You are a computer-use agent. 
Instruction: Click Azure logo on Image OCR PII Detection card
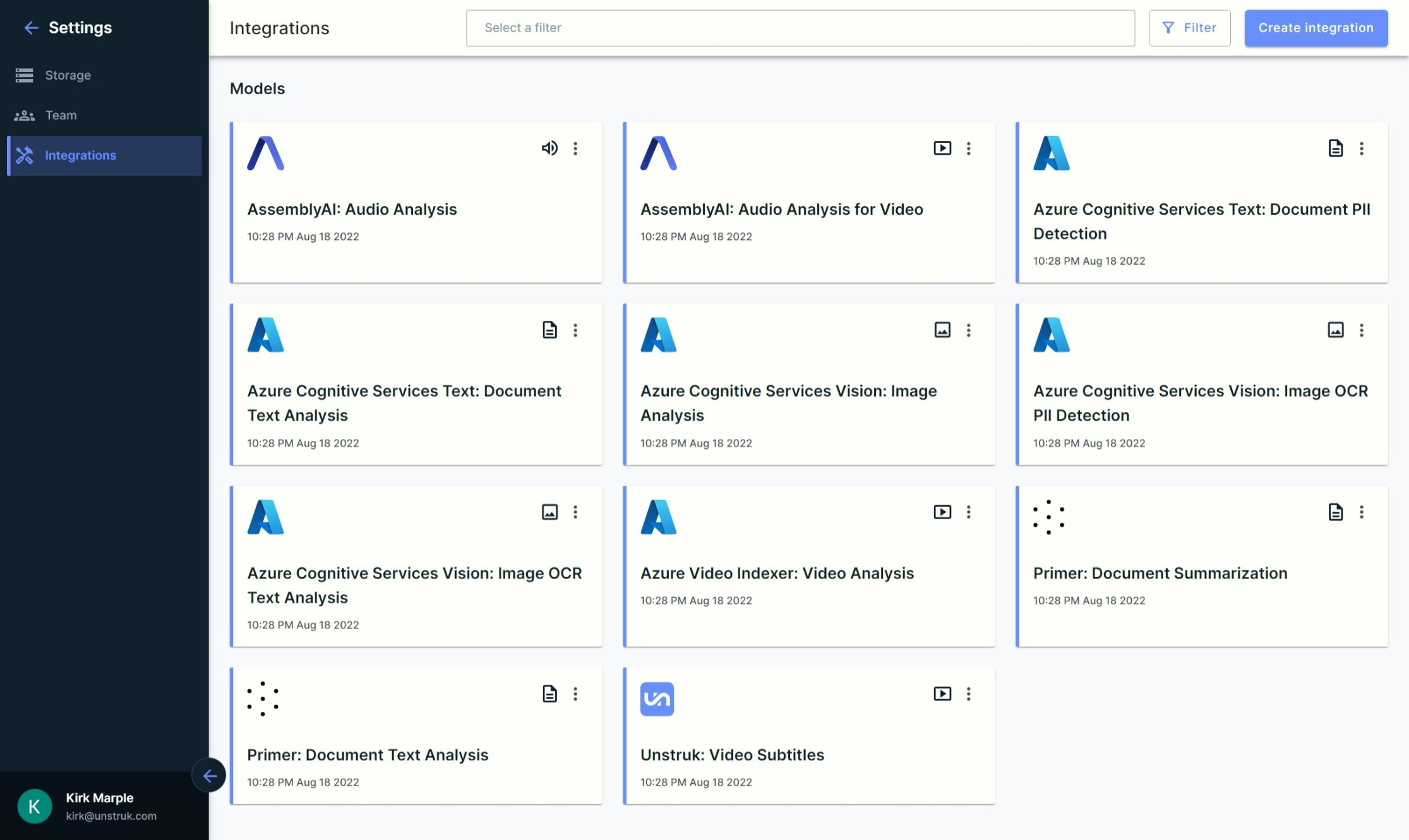[1051, 335]
